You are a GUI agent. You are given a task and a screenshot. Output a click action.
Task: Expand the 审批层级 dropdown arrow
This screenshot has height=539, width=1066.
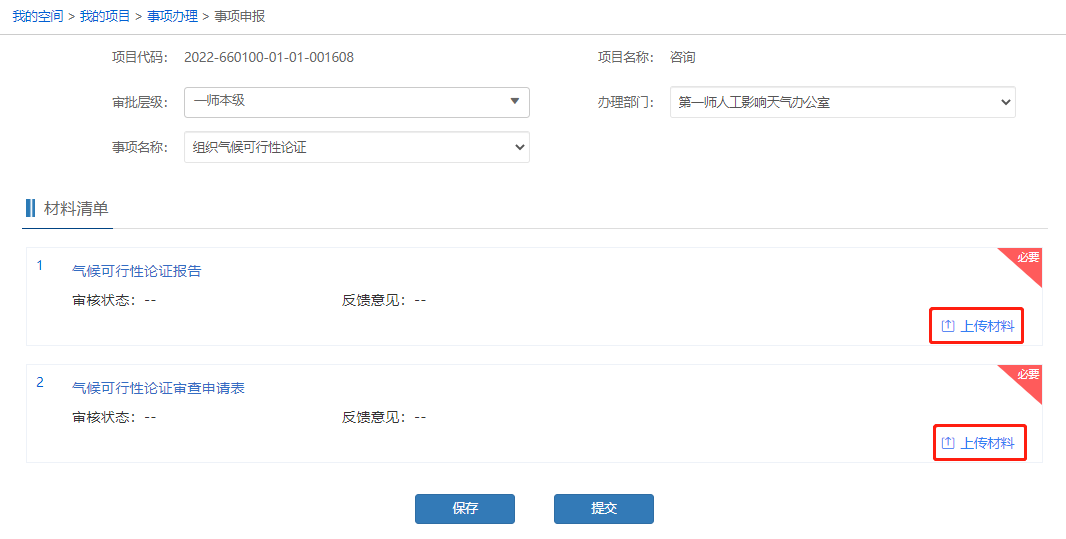pyautogui.click(x=514, y=102)
